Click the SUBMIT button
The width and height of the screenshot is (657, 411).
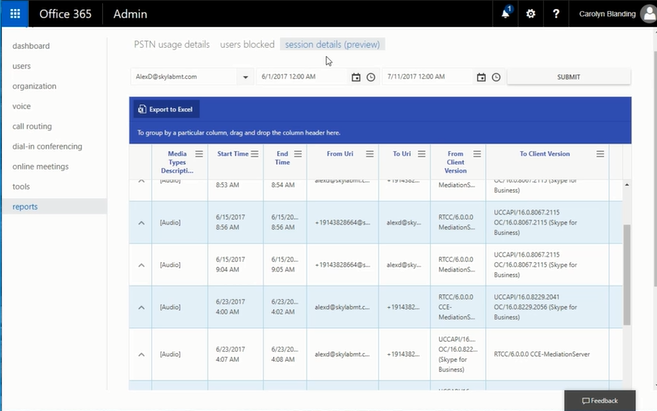pyautogui.click(x=568, y=77)
